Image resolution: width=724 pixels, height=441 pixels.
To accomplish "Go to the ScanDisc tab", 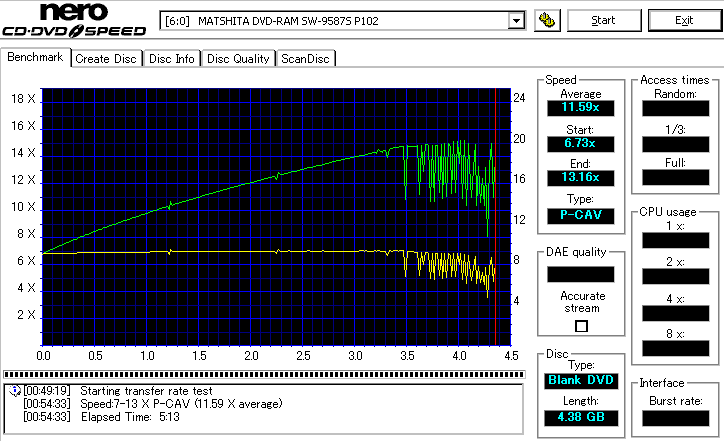I will (x=305, y=59).
